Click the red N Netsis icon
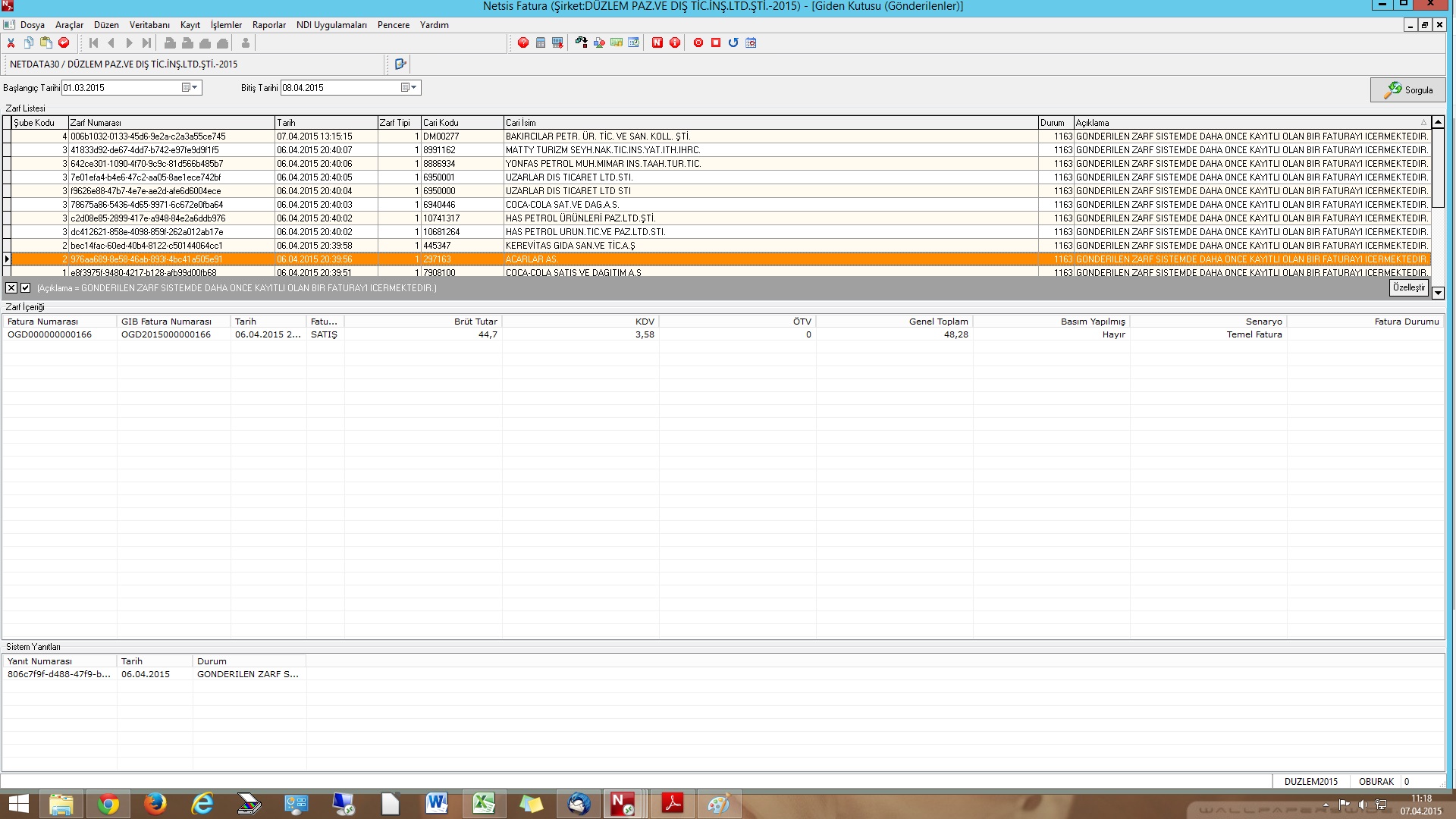This screenshot has width=1456, height=819. [657, 43]
